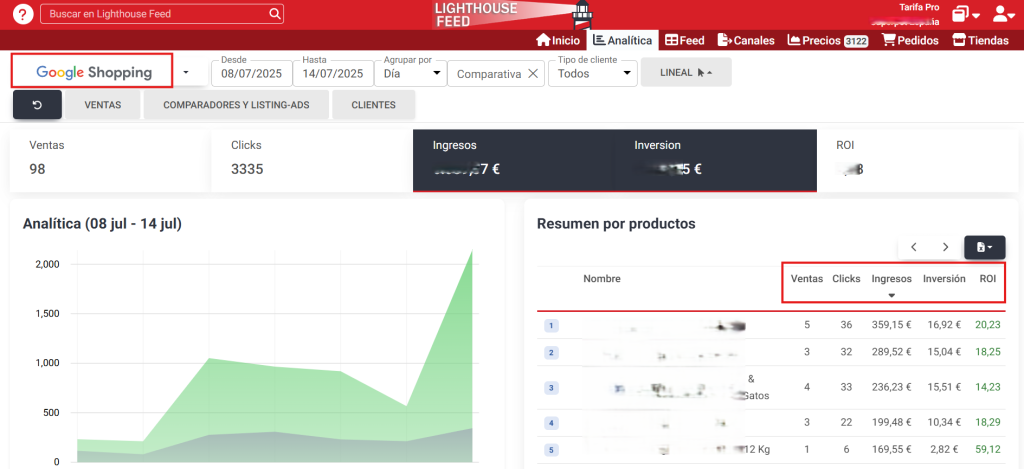Click the sort arrow under Ingresos
Viewport: 1024px width, 469px height.
pyautogui.click(x=891, y=295)
